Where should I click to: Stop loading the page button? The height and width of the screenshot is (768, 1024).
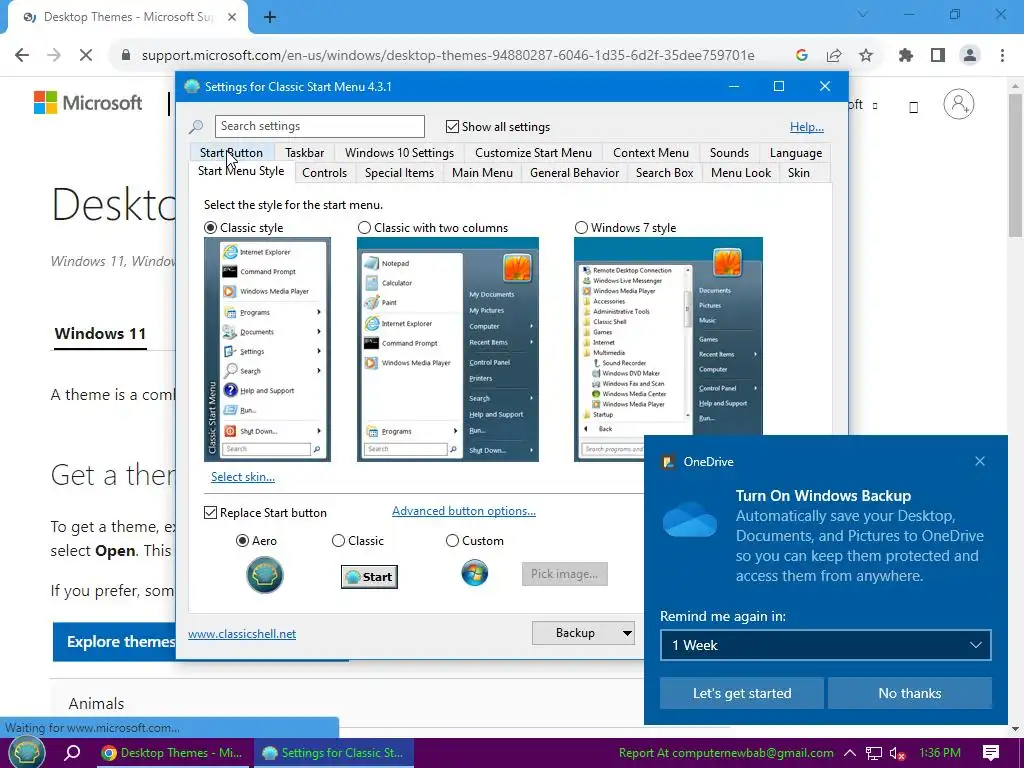[86, 56]
